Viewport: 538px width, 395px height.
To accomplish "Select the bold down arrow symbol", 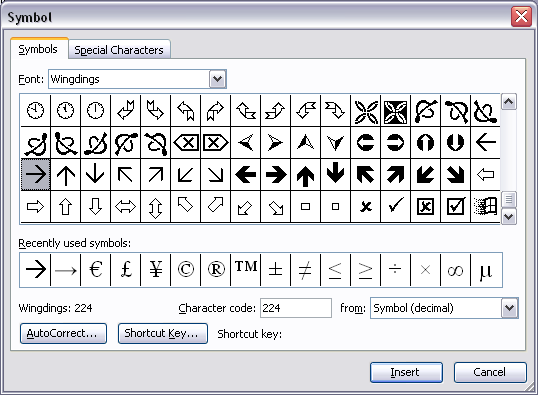I will tap(336, 174).
